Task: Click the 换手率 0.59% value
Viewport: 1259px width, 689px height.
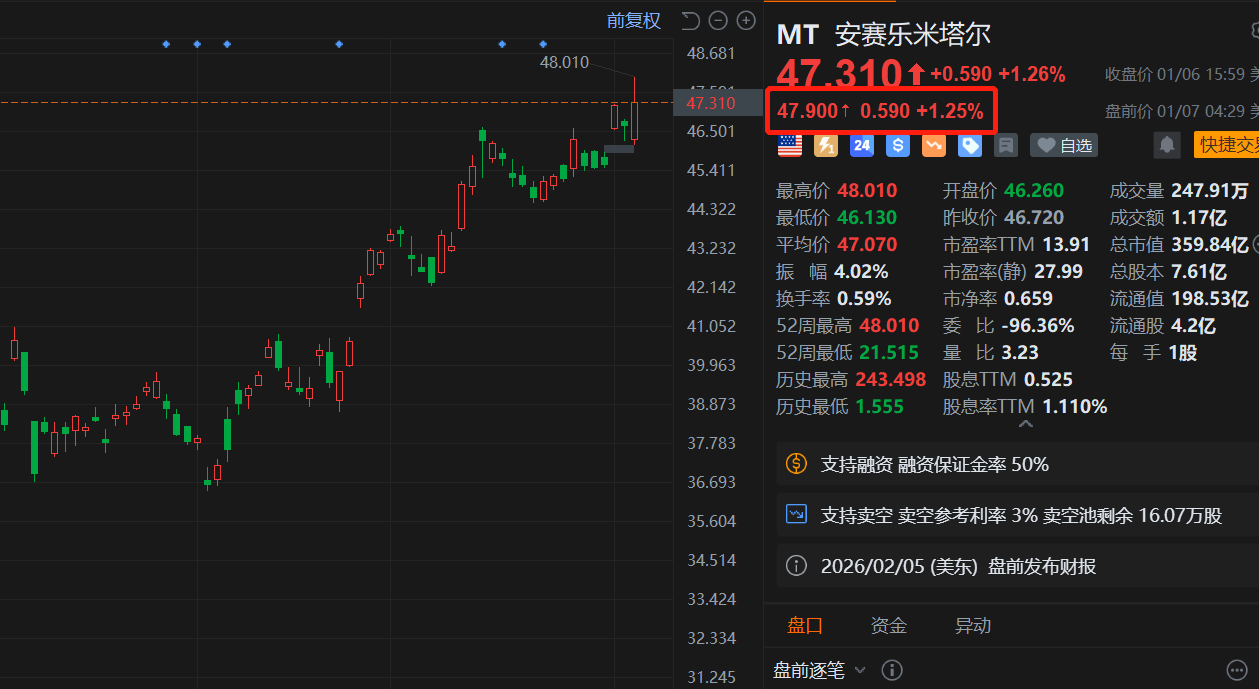Action: [x=864, y=298]
